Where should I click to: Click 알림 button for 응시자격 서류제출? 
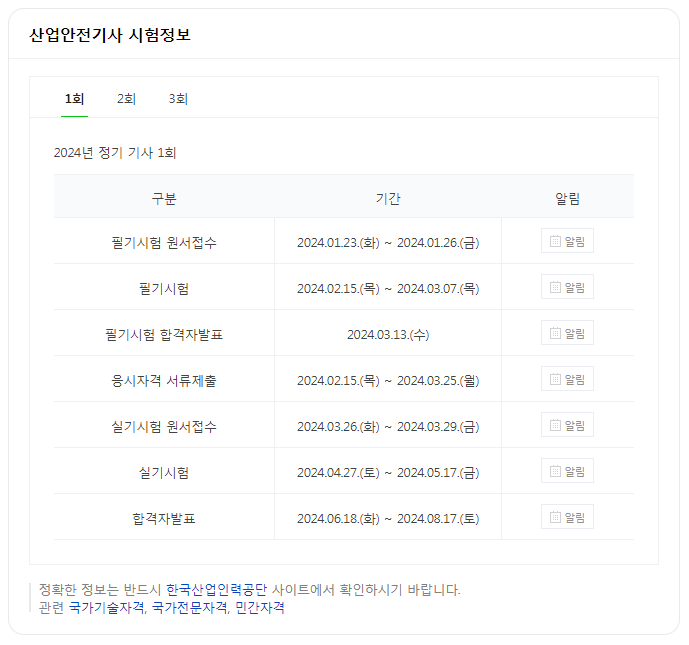tap(567, 379)
